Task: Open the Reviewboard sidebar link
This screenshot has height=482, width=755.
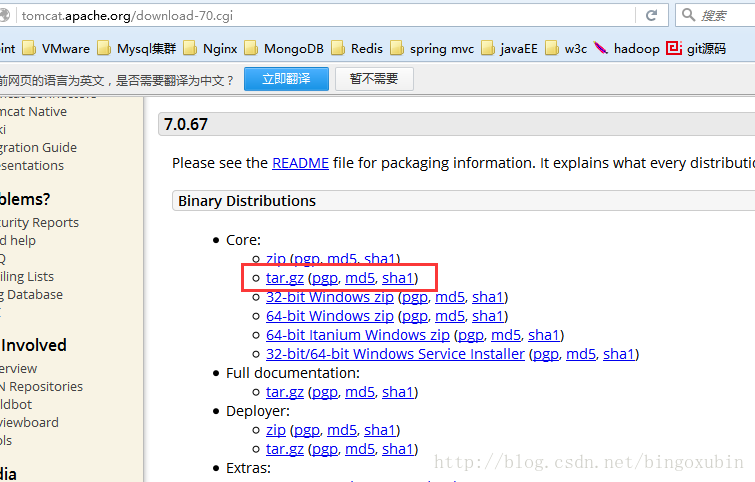Action: (29, 423)
